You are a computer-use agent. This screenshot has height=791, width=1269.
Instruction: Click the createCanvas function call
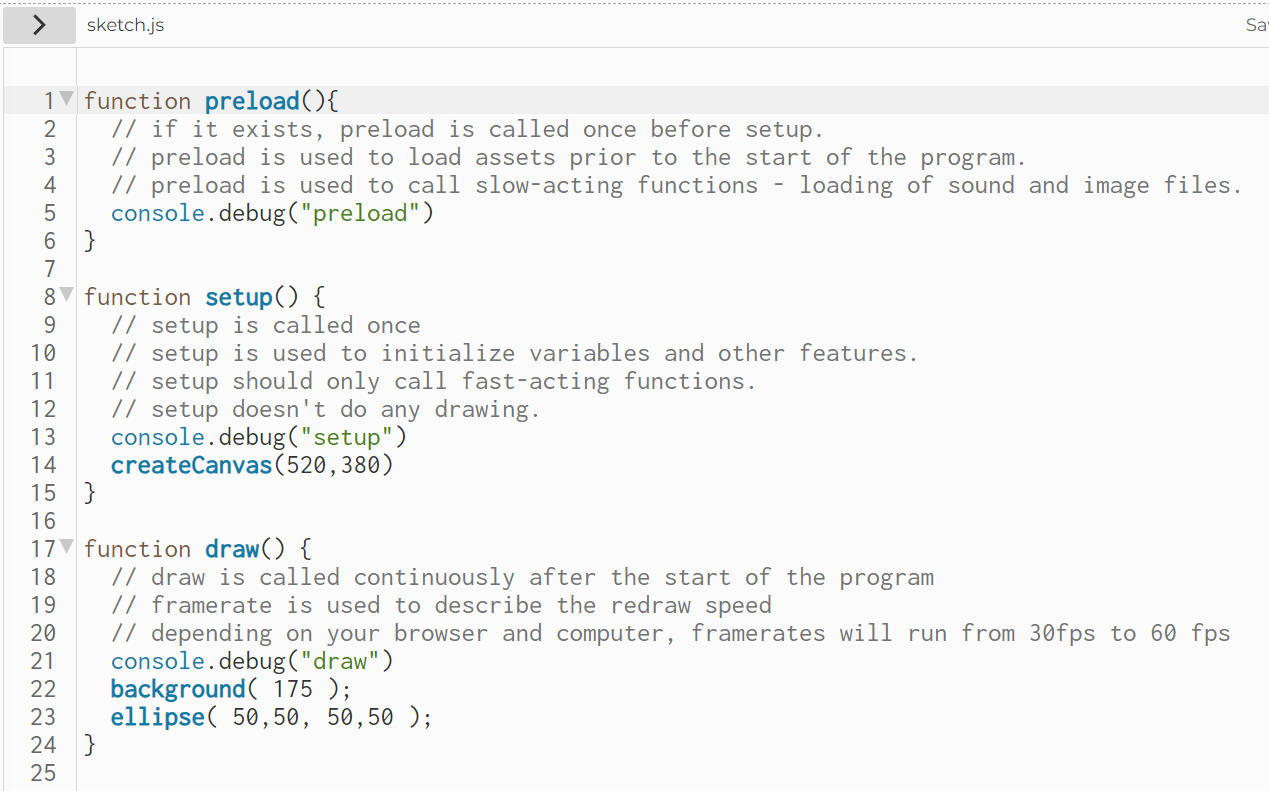click(191, 465)
